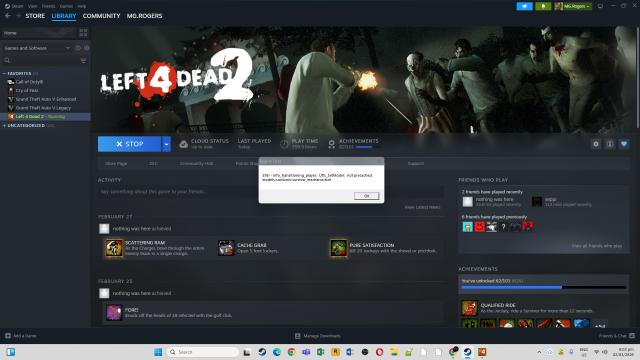640x360 pixels.
Task: Select Left 4 Dead 2 in the sidebar
Action: coord(45,117)
